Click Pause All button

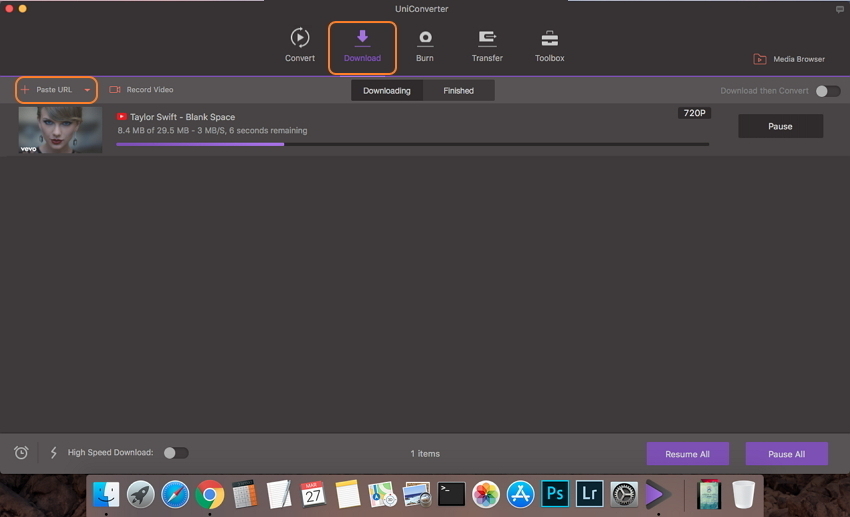pyautogui.click(x=787, y=454)
